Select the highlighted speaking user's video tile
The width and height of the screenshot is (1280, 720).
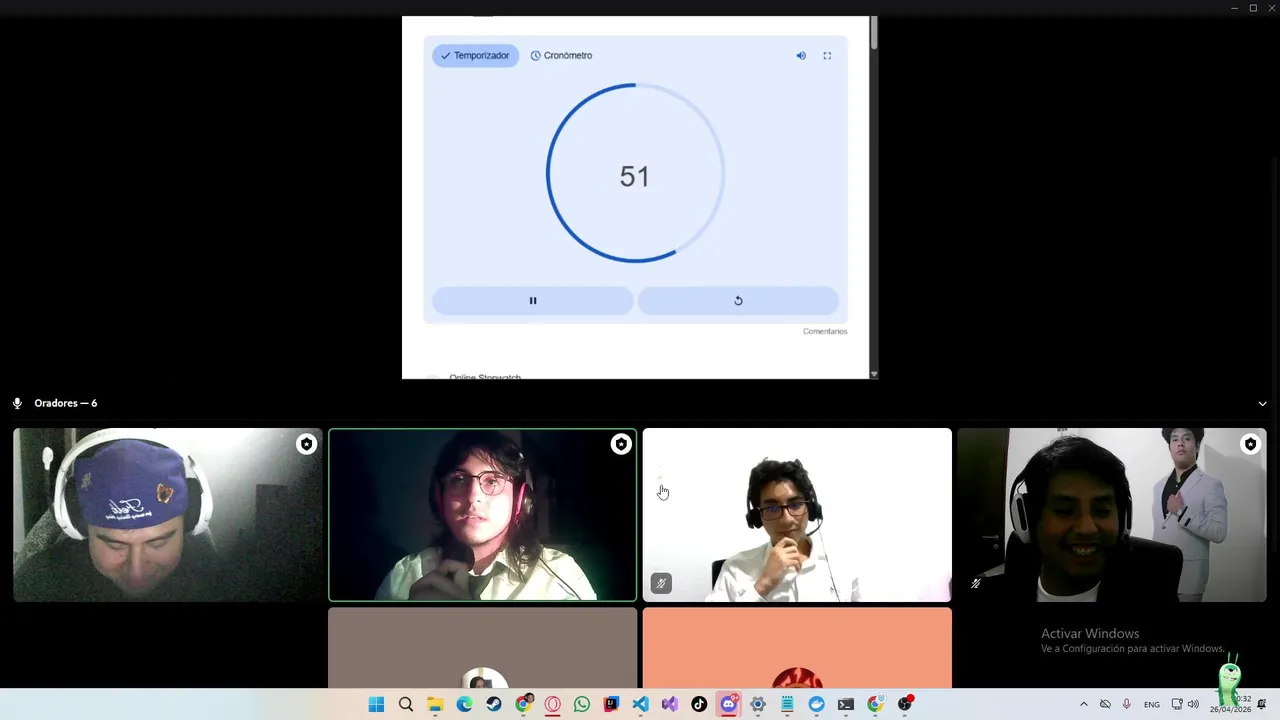483,515
